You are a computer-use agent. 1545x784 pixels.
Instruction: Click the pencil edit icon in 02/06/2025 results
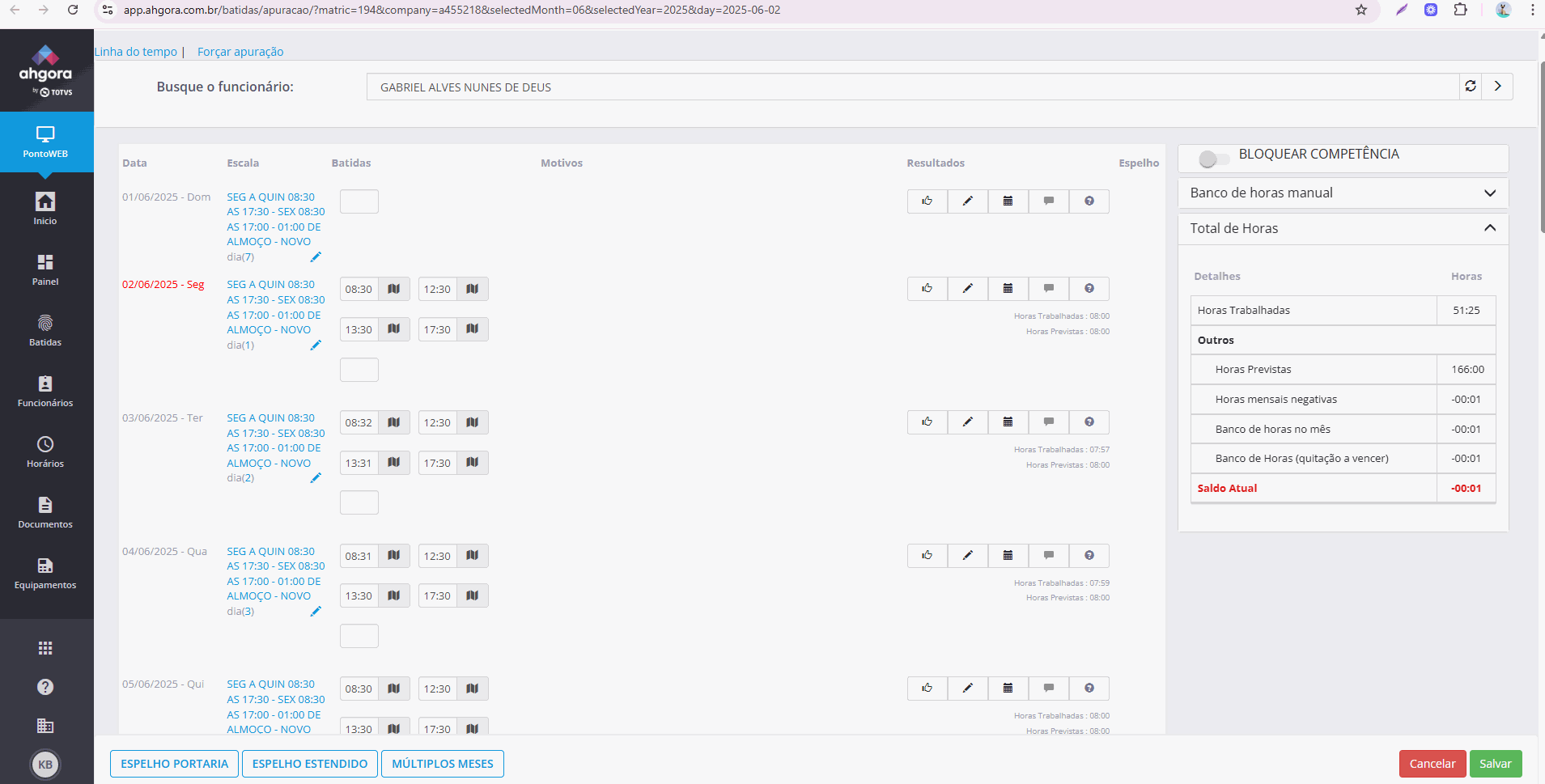(x=968, y=289)
